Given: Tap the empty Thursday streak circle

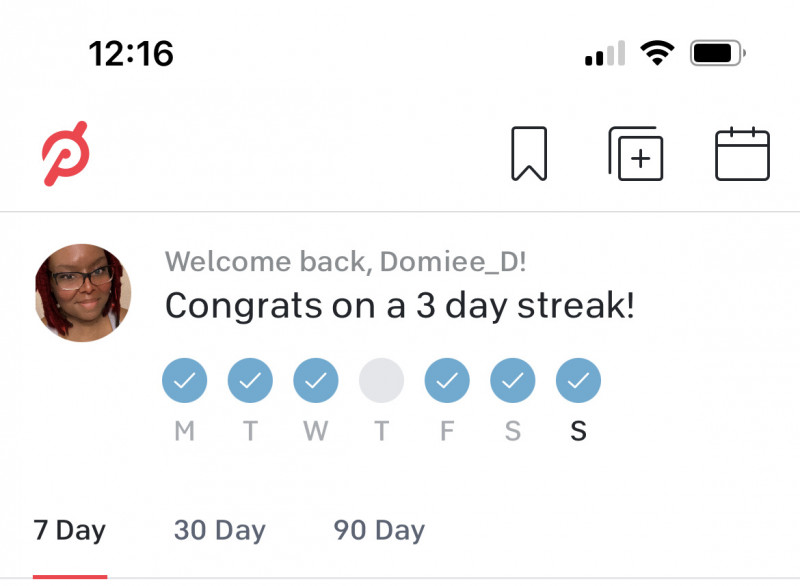Looking at the screenshot, I should click(381, 381).
